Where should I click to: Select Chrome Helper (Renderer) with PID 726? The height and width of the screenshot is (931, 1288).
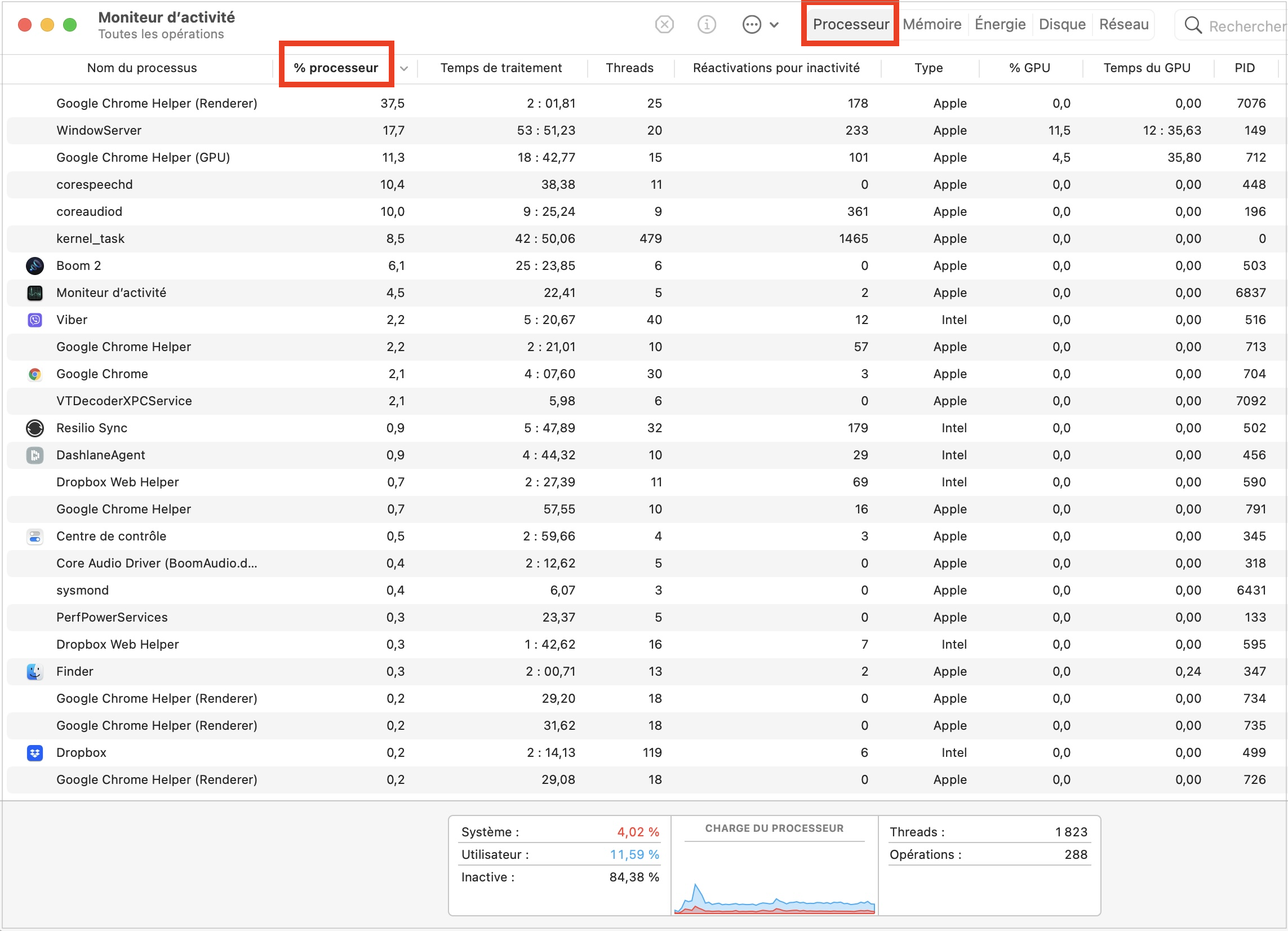[x=646, y=780]
